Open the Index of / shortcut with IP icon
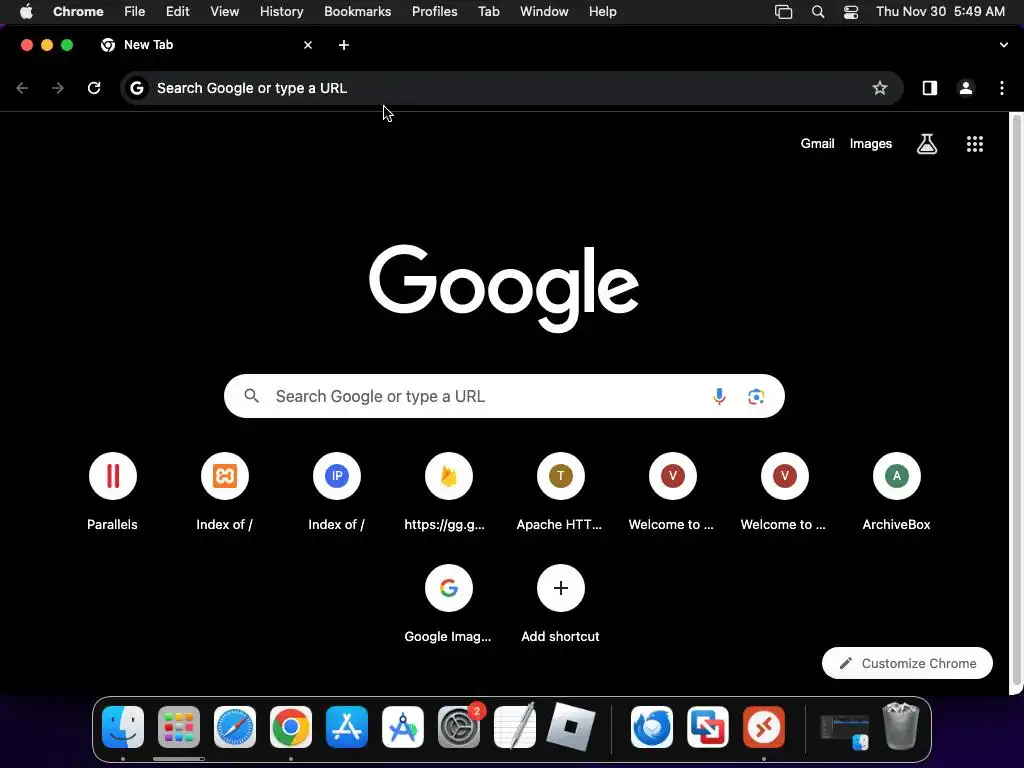 (x=336, y=491)
